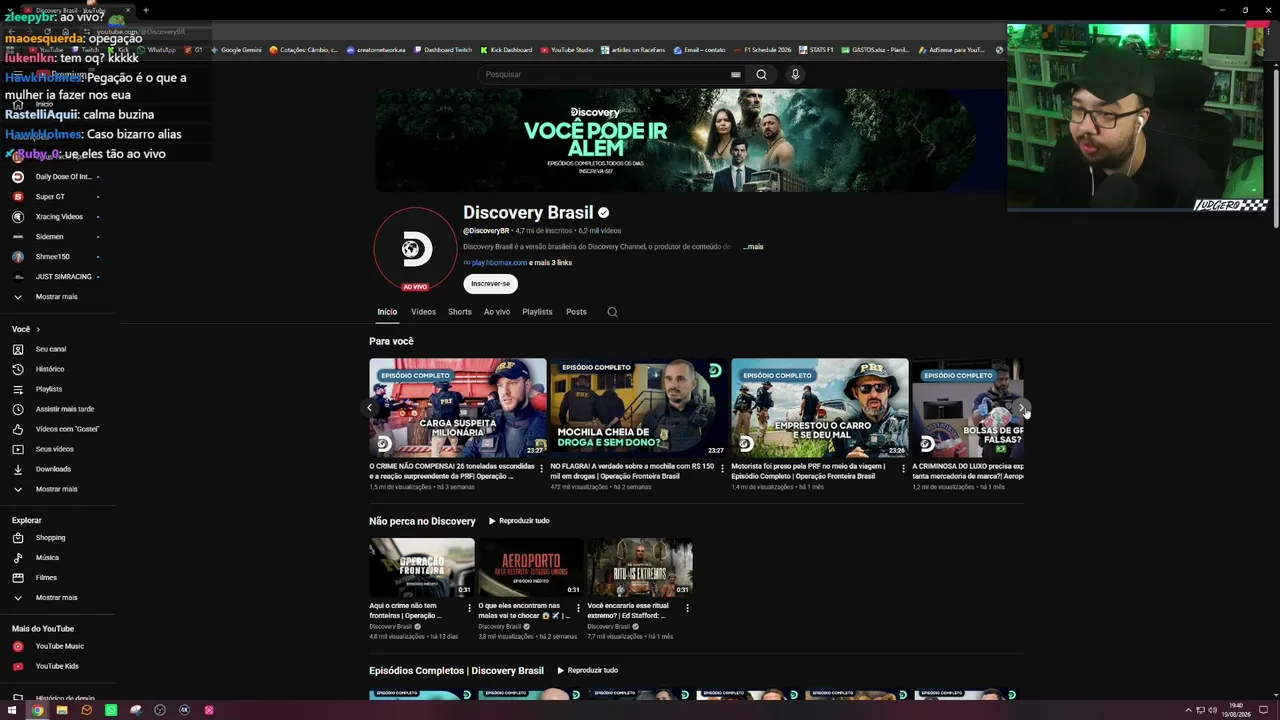Open the Shmee150 subscription channel
This screenshot has height=720, width=1280.
(x=52, y=257)
